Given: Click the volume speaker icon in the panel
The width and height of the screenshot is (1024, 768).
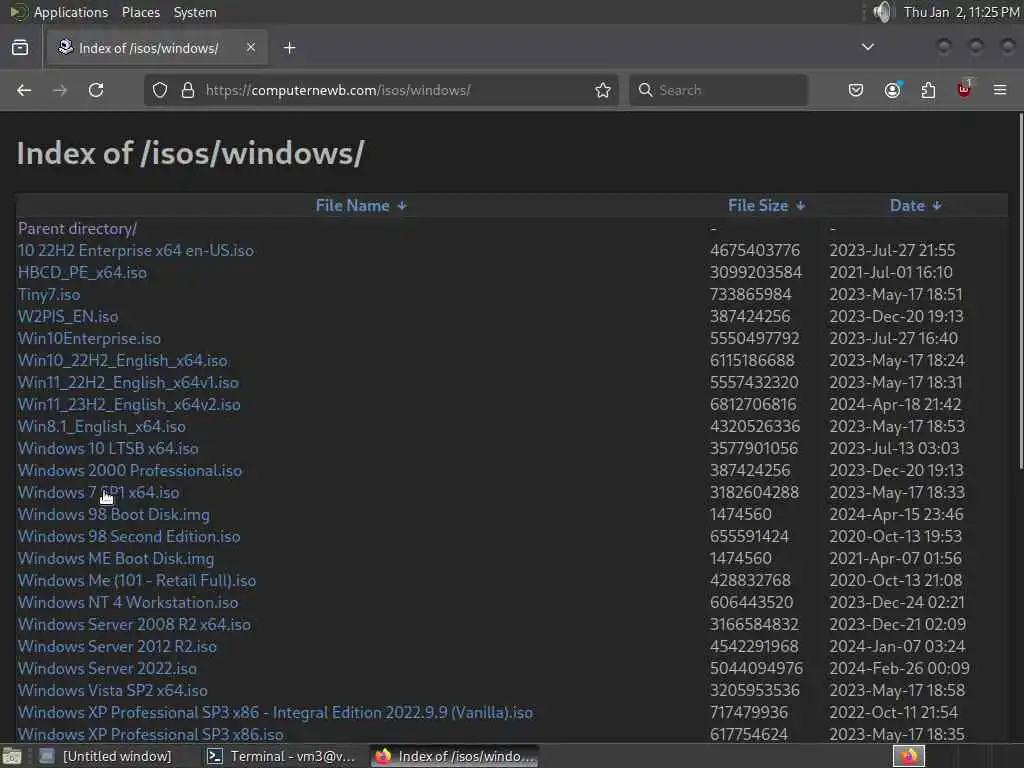Looking at the screenshot, I should 882,12.
